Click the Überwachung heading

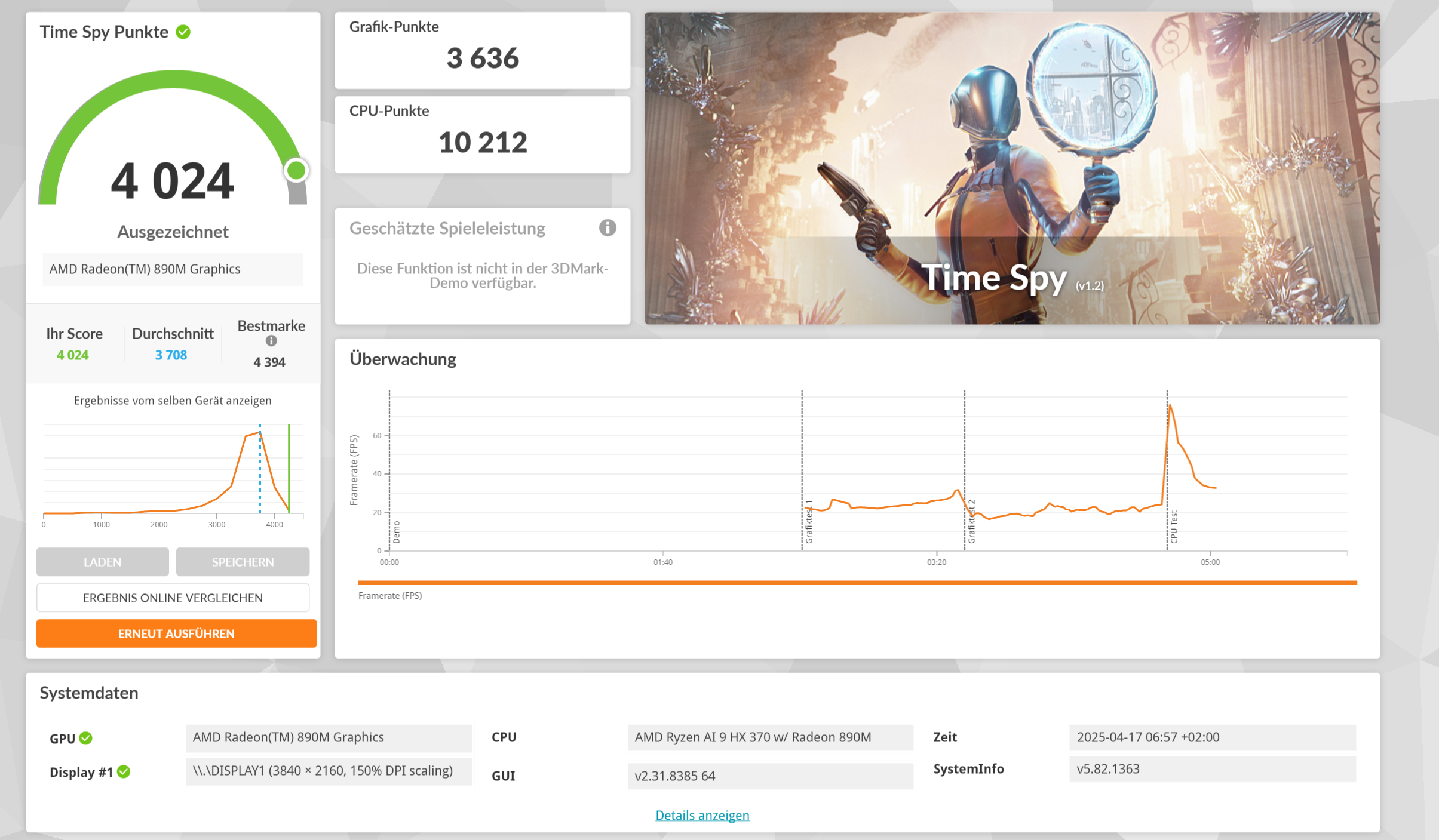pos(403,359)
